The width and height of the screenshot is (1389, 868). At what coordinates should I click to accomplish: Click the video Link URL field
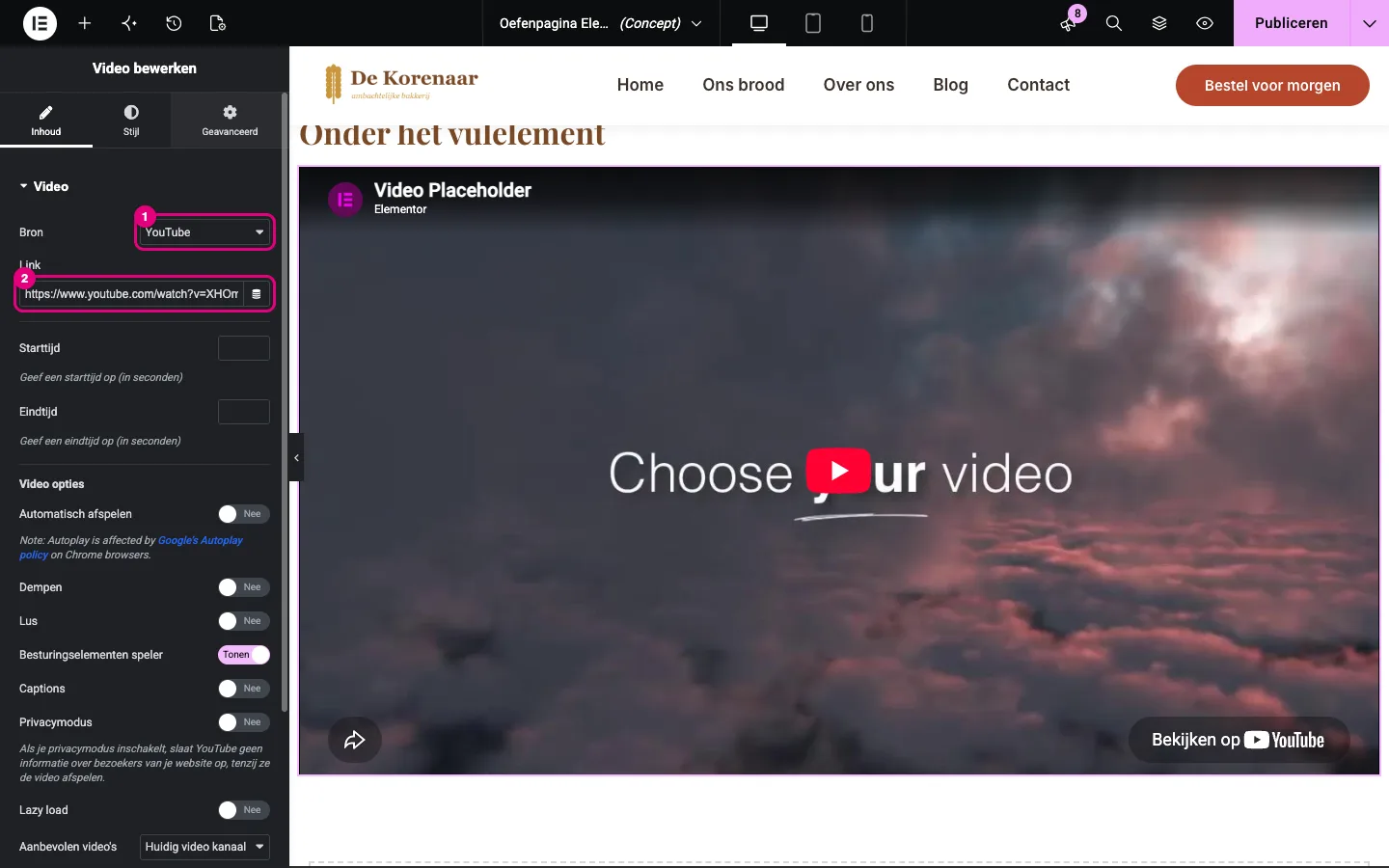[x=131, y=294]
